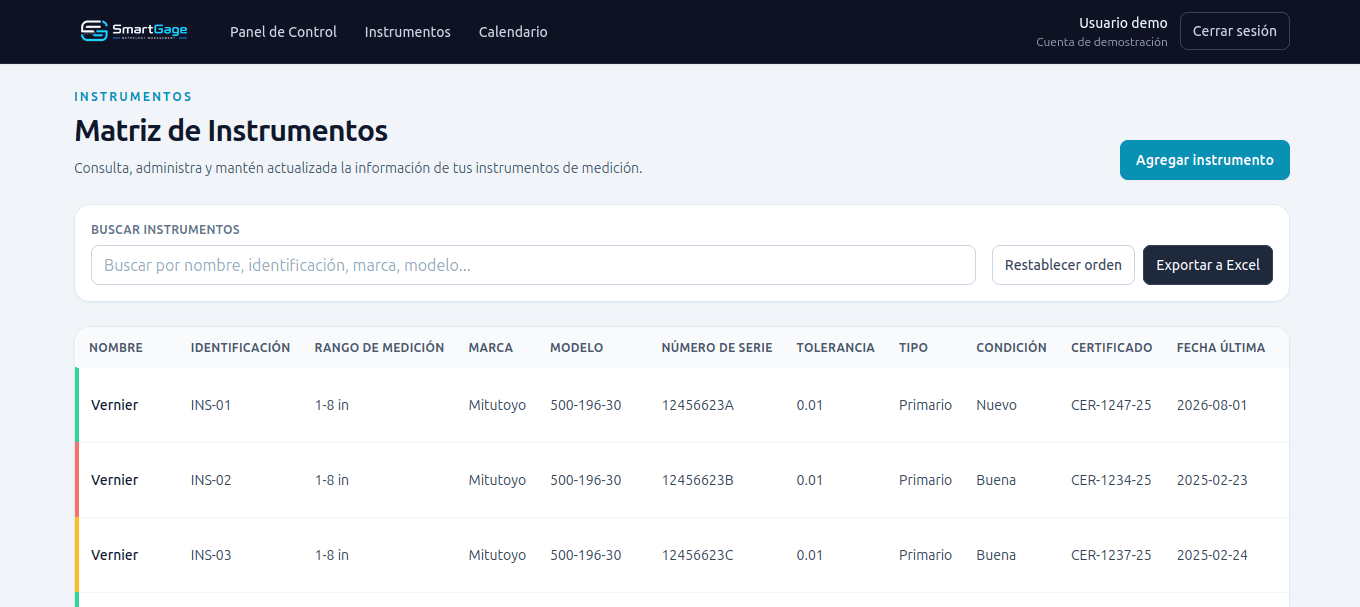
Task: Click serial number 12456623B
Action: 697,480
